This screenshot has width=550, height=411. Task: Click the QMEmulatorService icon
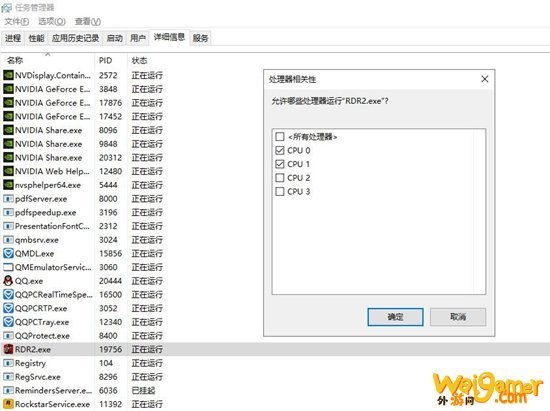click(x=8, y=267)
